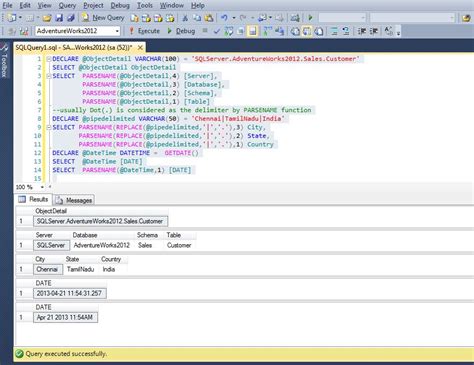Click the New Project toolbar icon
Screen dimensions: 474x365
[x=12, y=18]
